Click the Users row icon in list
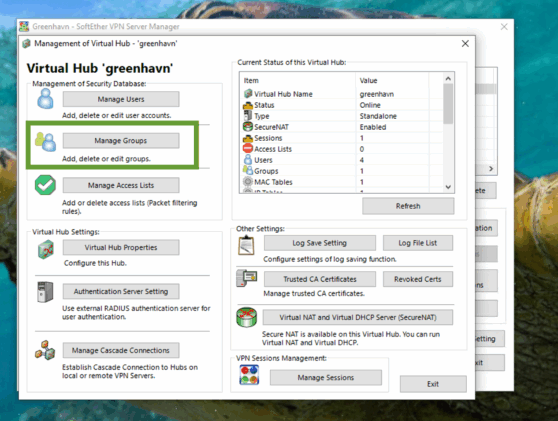 [x=248, y=159]
